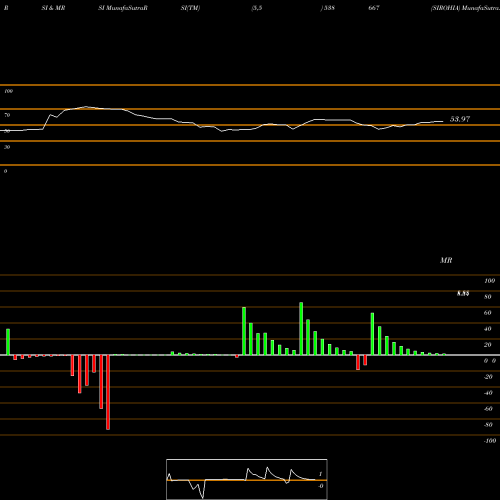Click the 20 label on MR axis
This screenshot has width=500, height=500.
pos(488,345)
